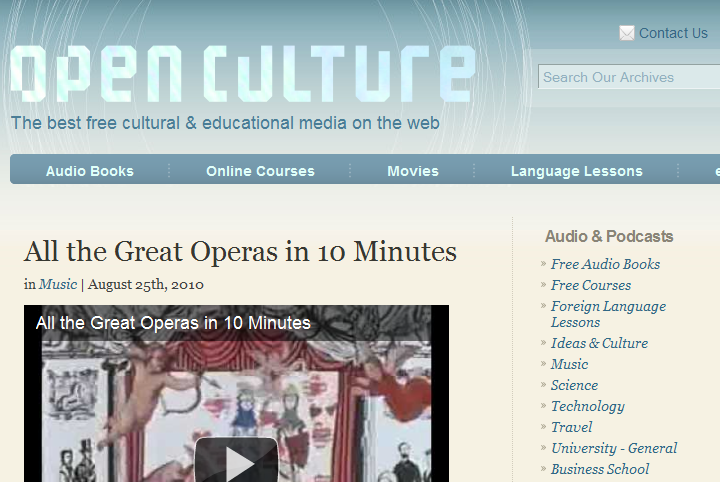720x482 pixels.
Task: Open the Technology sidebar link
Action: click(x=588, y=406)
